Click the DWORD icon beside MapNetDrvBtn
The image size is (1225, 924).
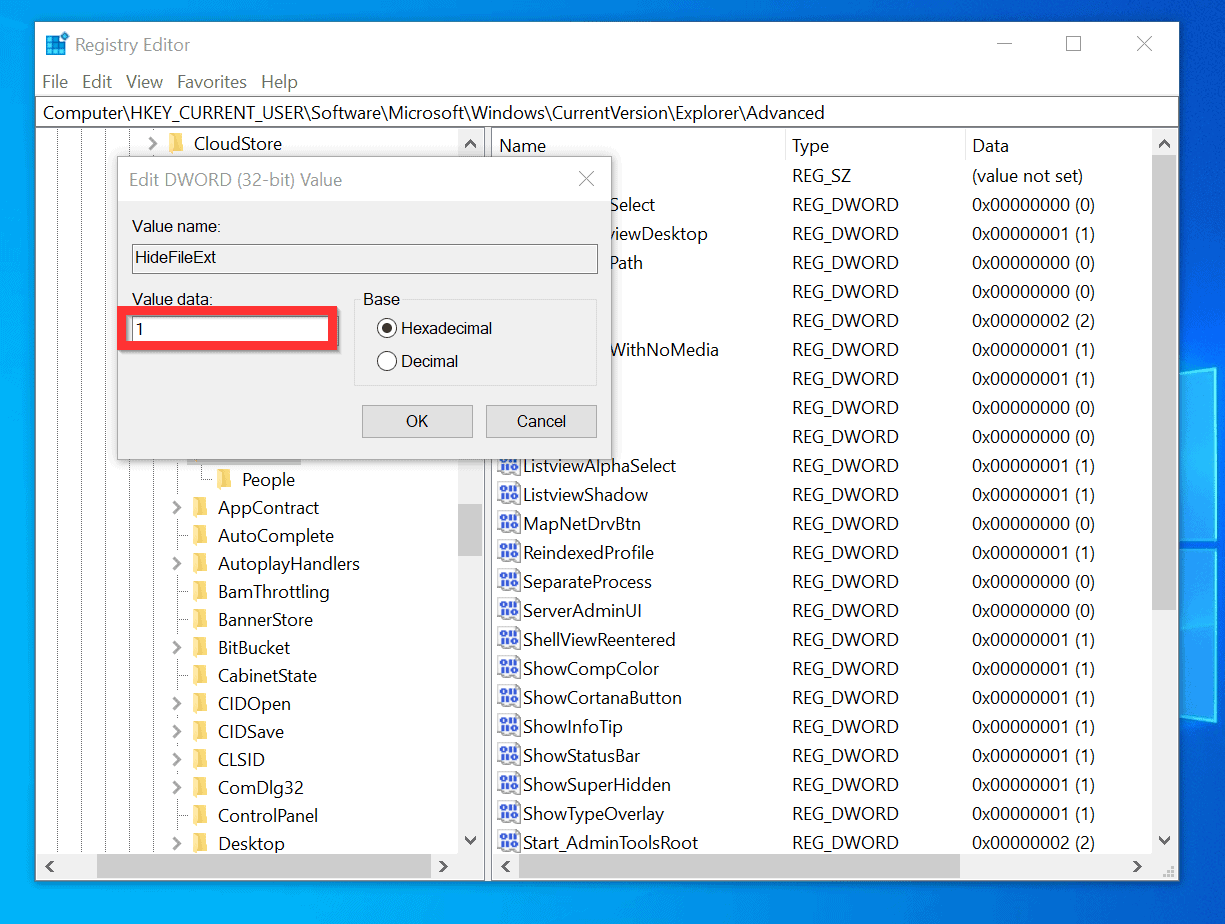point(507,523)
